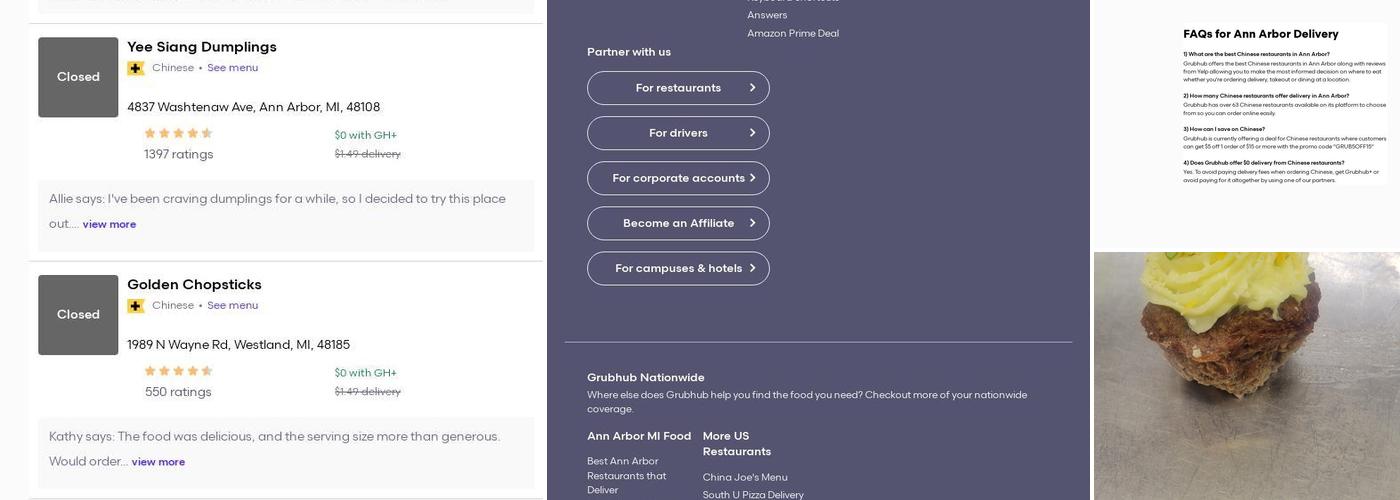Click the Closed thumbnail for Golden Chopsticks
1400x500 pixels.
78,315
